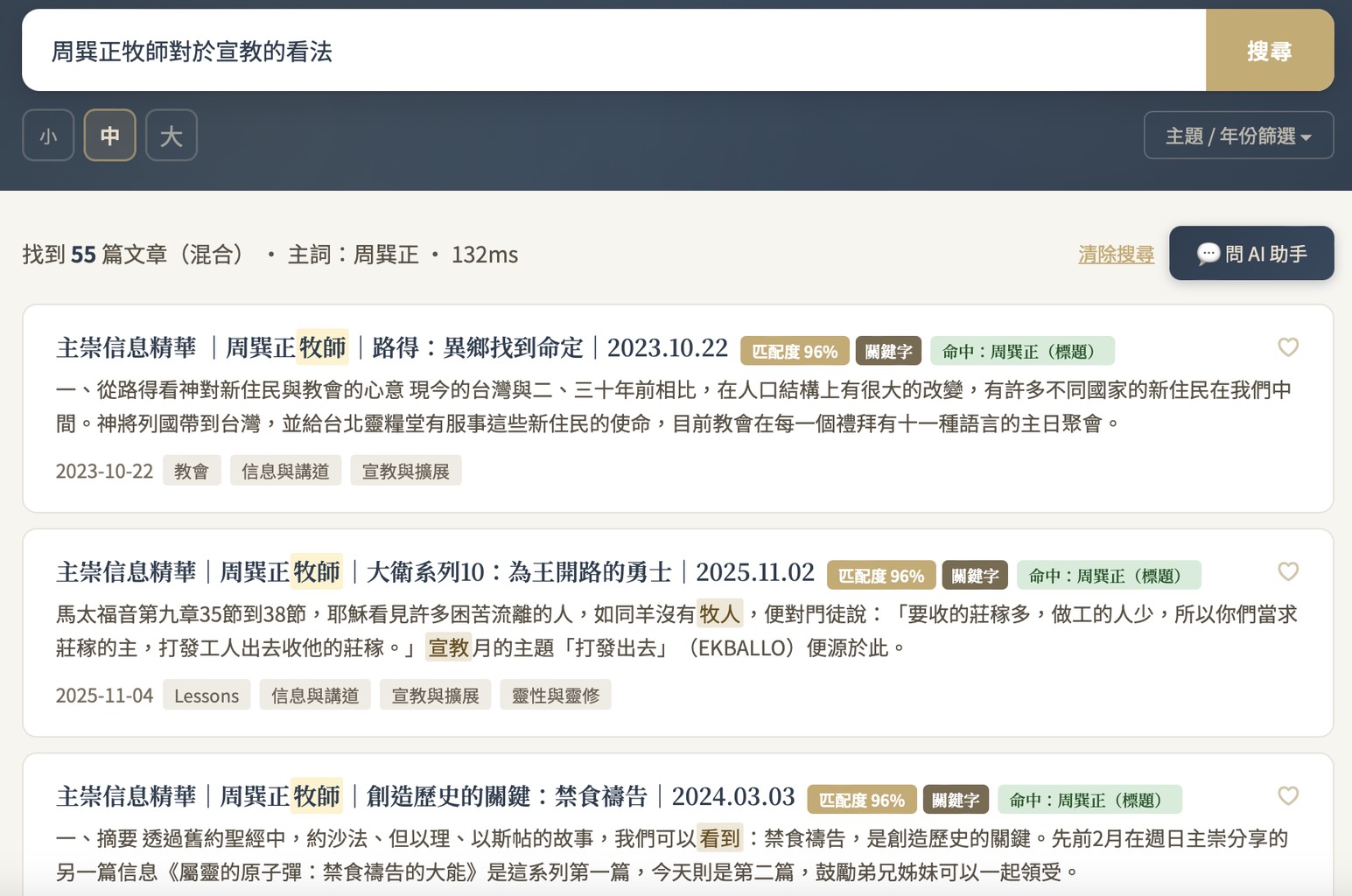Click 命中：周巽正 badge on 路得 article
This screenshot has height=896, width=1352.
pyautogui.click(x=1022, y=351)
